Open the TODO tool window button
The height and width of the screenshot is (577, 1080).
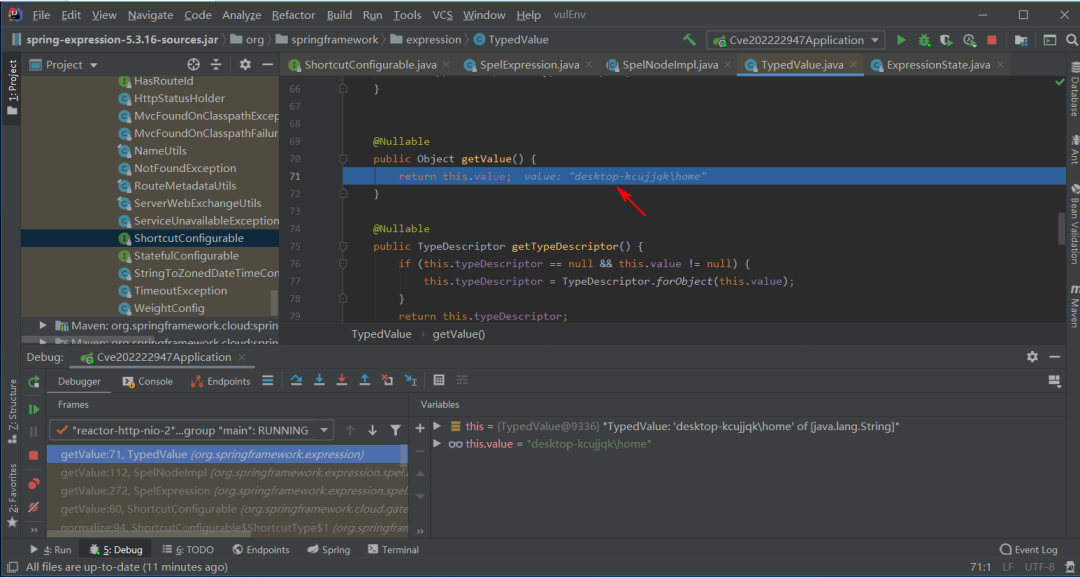click(188, 549)
